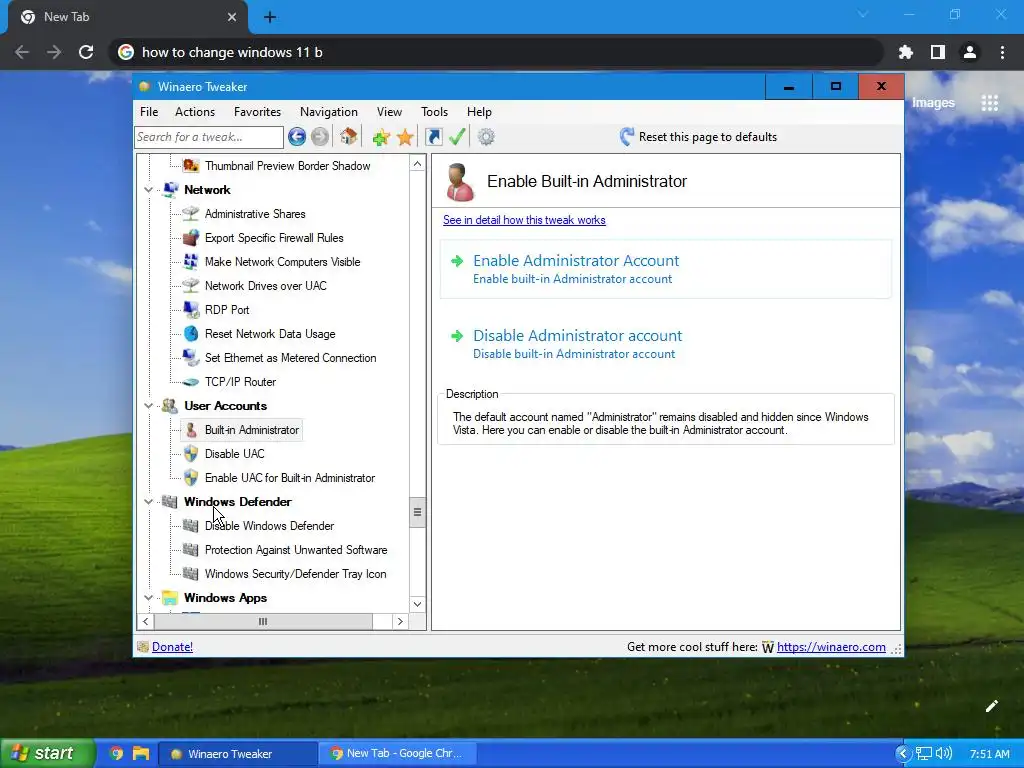Toggle Chrome side panel icon
This screenshot has height=768, width=1024.
point(938,52)
